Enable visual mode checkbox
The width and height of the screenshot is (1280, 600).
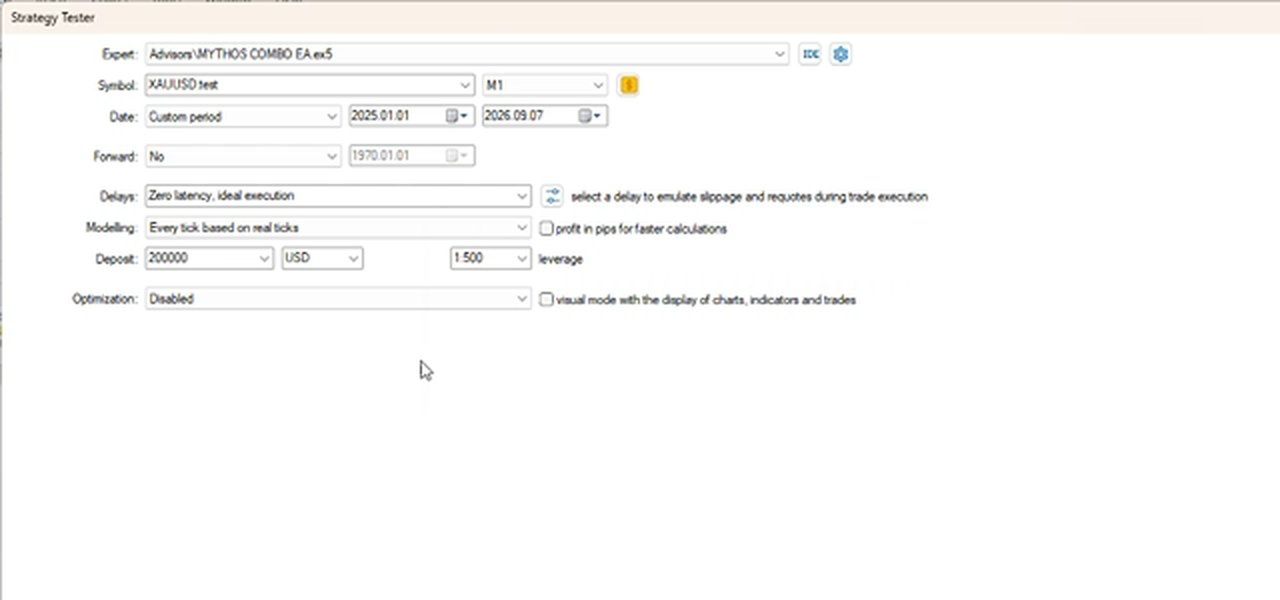546,299
